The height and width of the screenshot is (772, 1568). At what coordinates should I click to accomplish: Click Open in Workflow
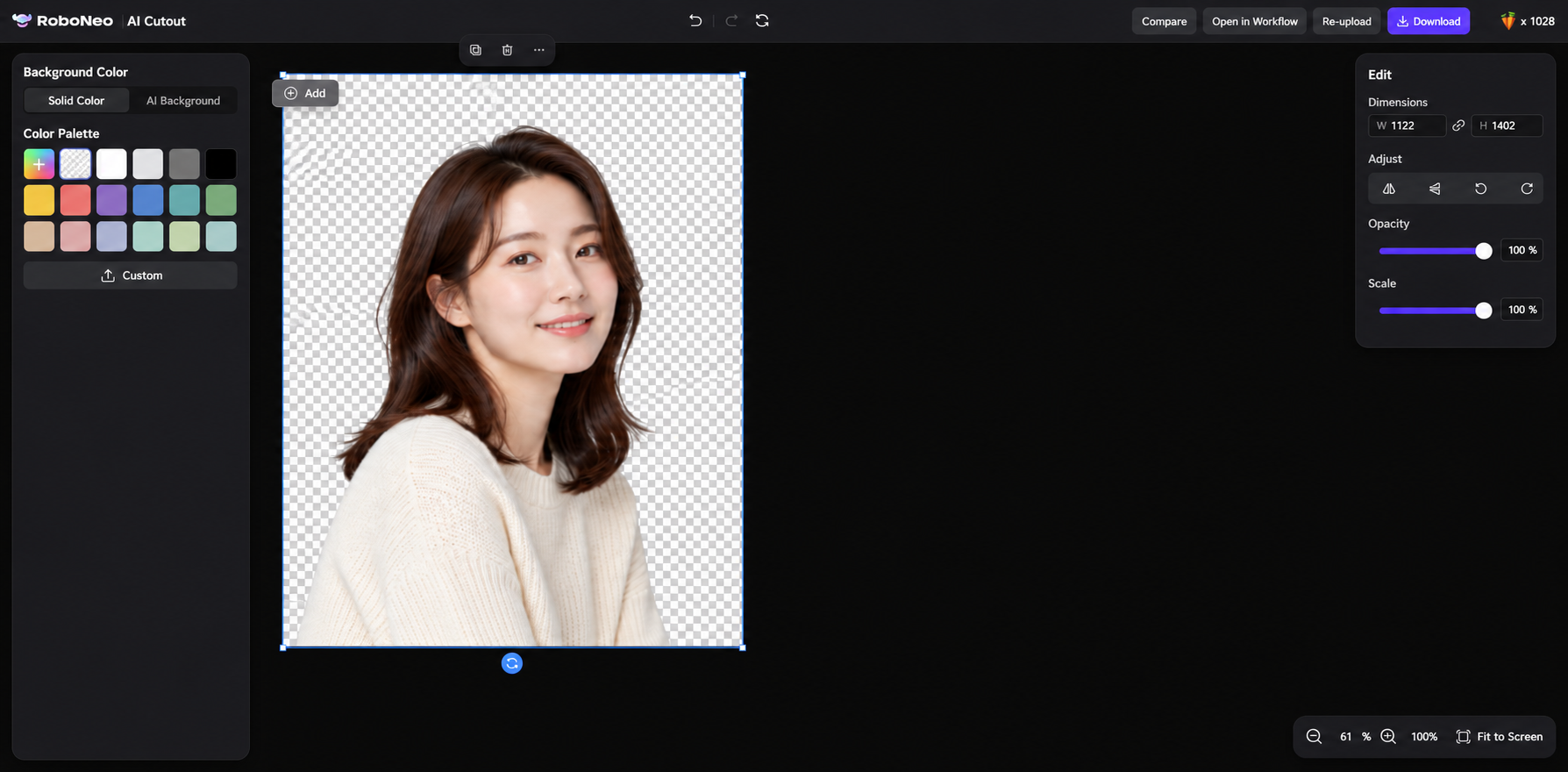[x=1255, y=21]
